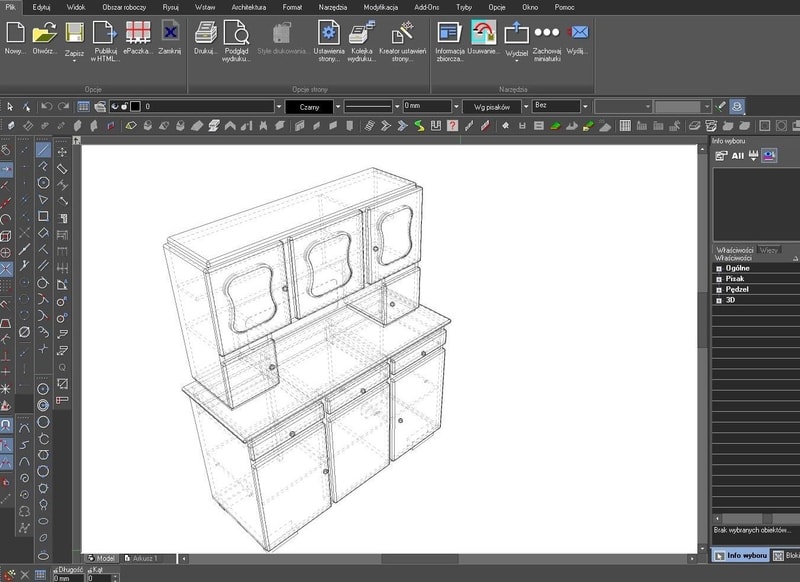Click the Nowy (new file) icon
The height and width of the screenshot is (582, 800).
[14, 32]
